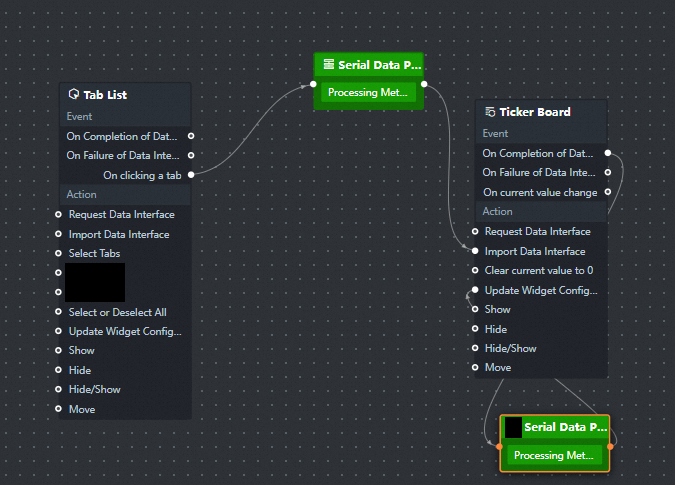The height and width of the screenshot is (485, 675).
Task: Click Tab List On Completion of Dat... output port
Action: 191,136
